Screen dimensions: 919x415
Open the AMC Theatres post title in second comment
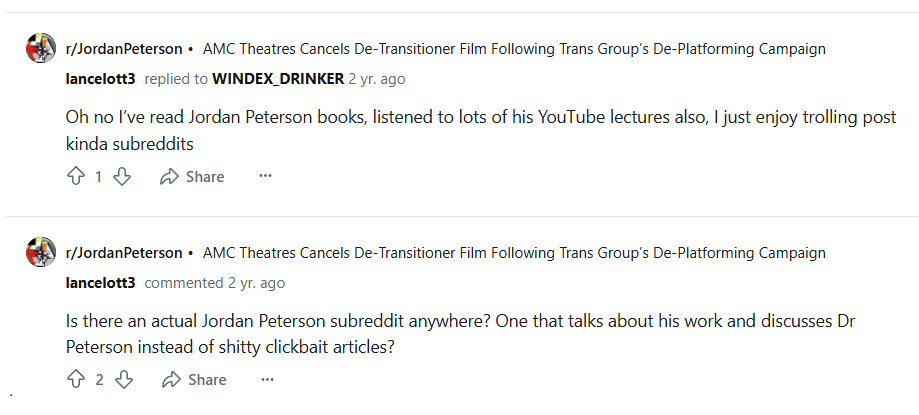pyautogui.click(x=514, y=253)
